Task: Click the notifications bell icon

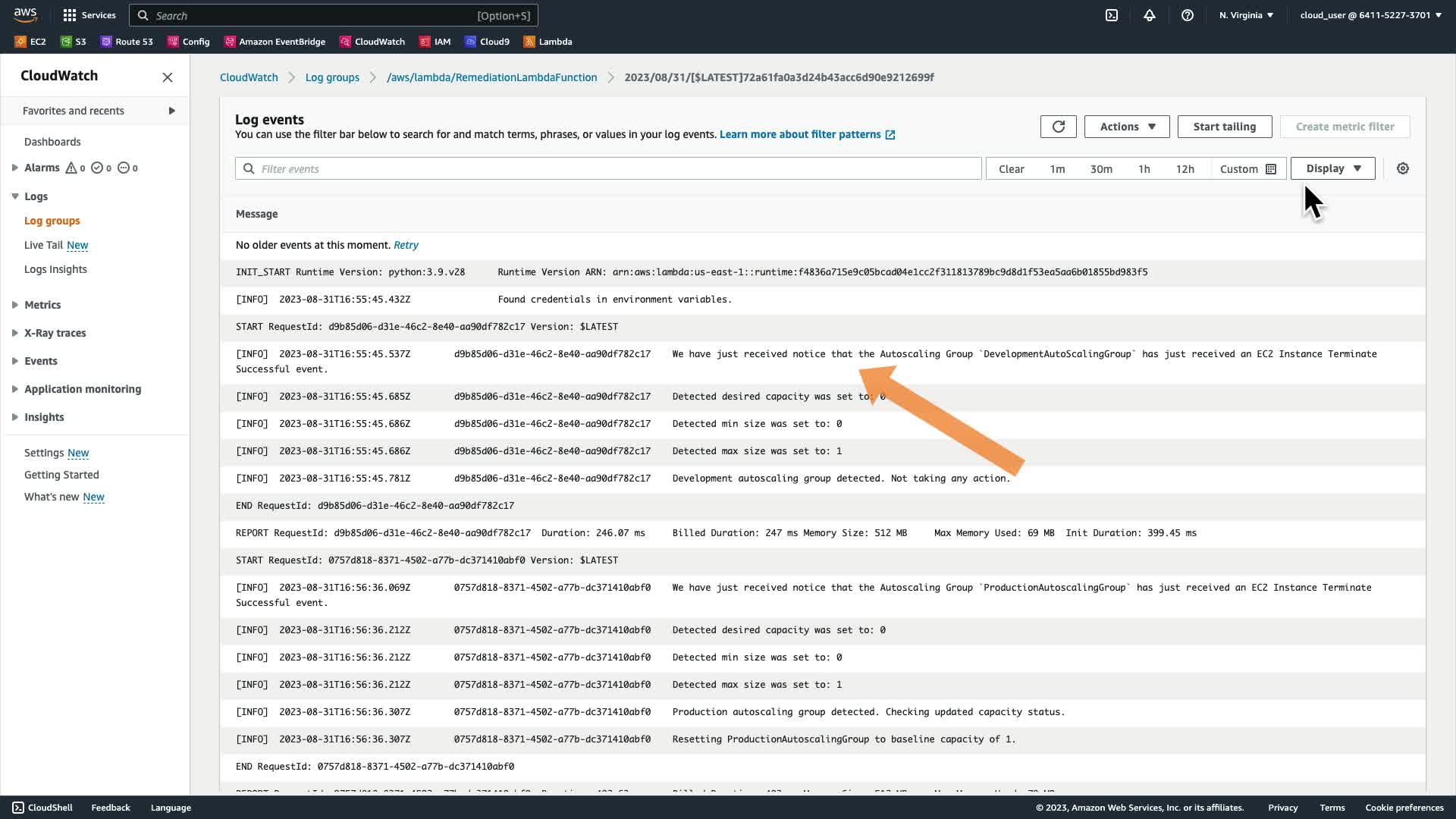Action: pyautogui.click(x=1149, y=15)
